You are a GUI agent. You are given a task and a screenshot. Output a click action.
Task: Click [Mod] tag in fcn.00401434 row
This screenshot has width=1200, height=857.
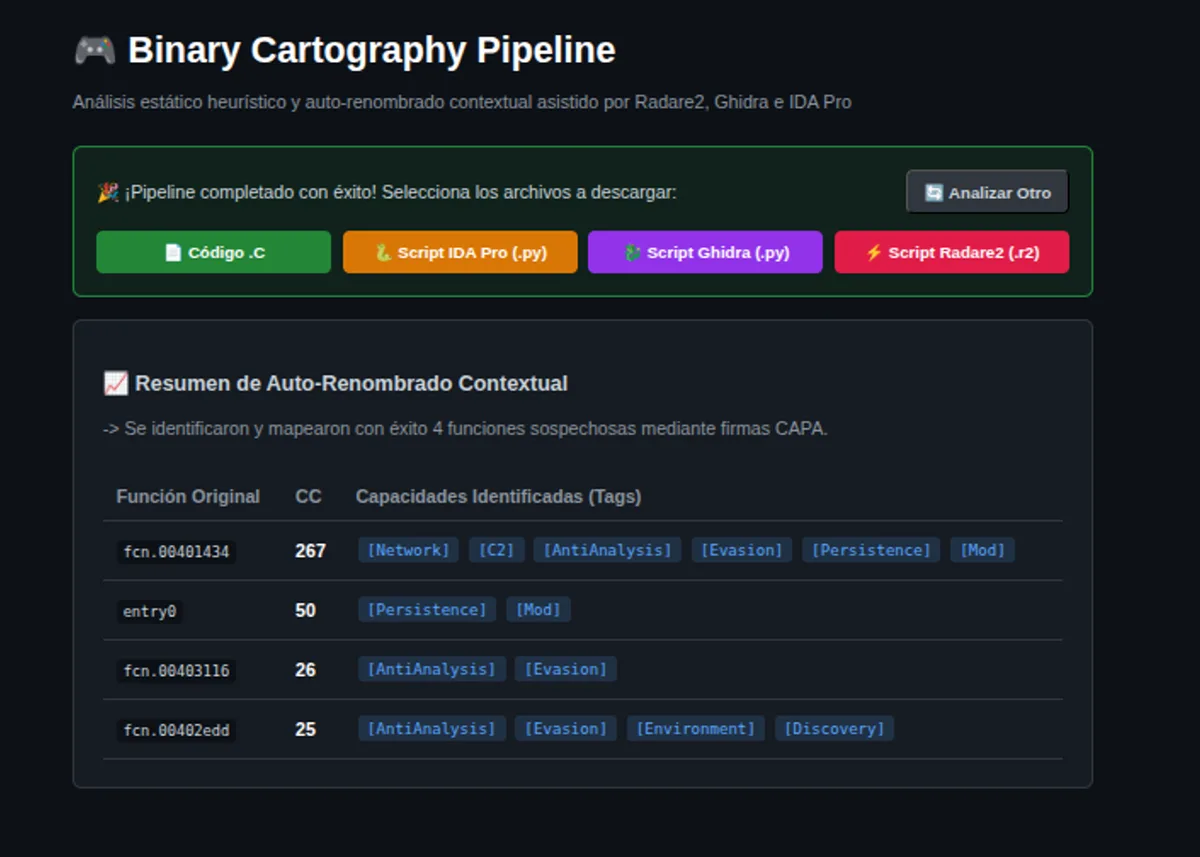[982, 550]
